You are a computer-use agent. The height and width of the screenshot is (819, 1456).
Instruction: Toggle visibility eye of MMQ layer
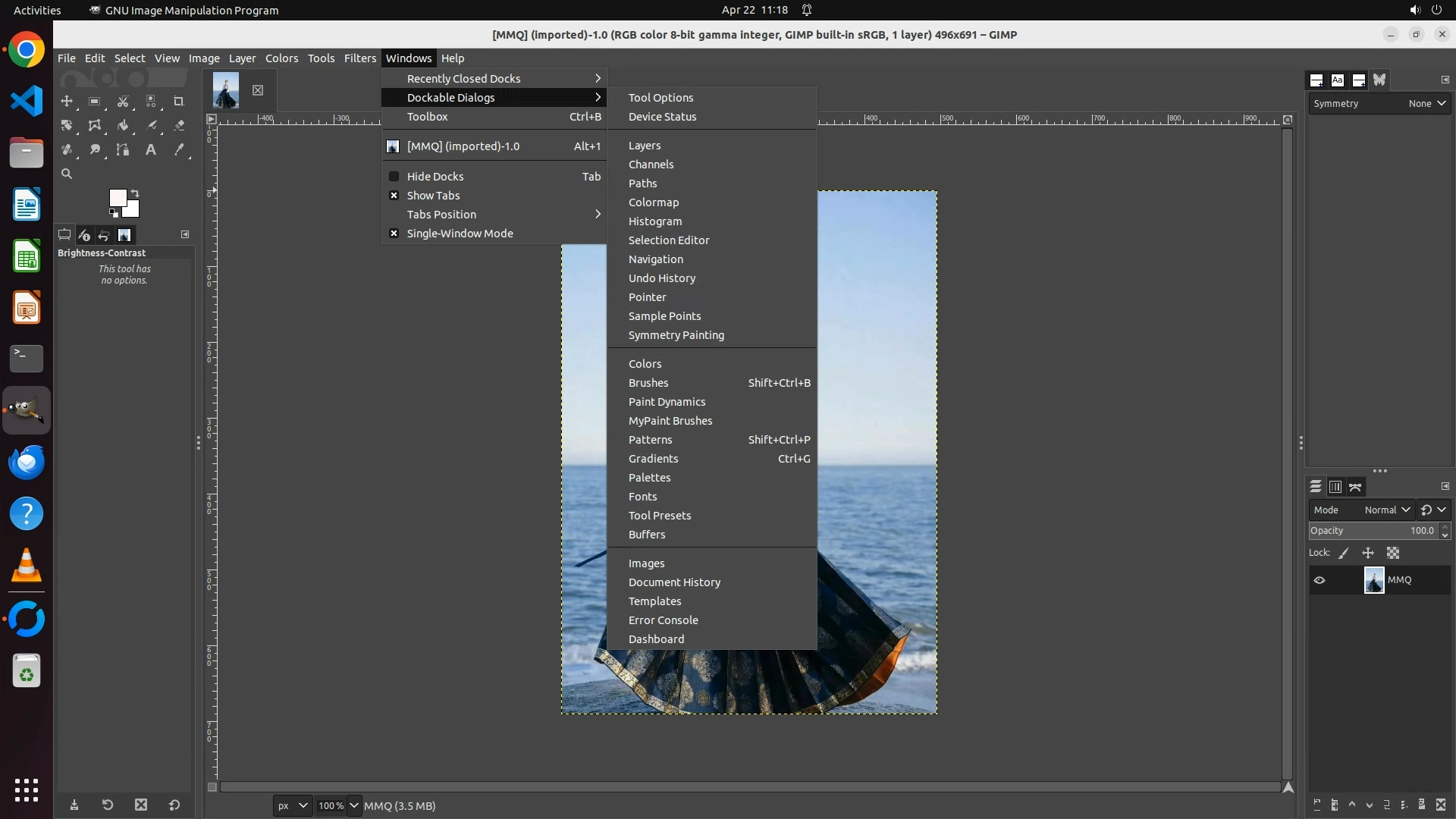1319,580
